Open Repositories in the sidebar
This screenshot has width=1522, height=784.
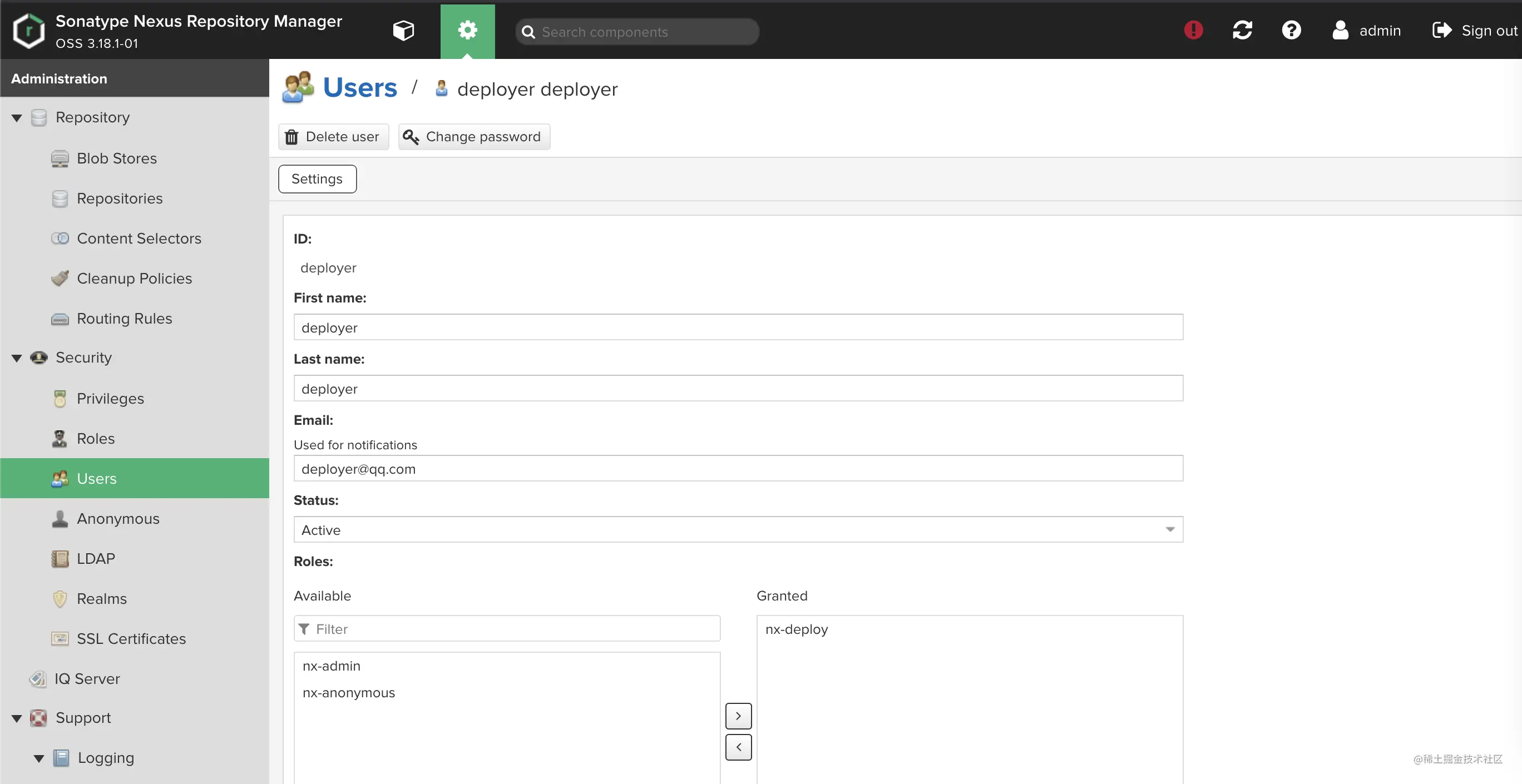click(x=120, y=199)
